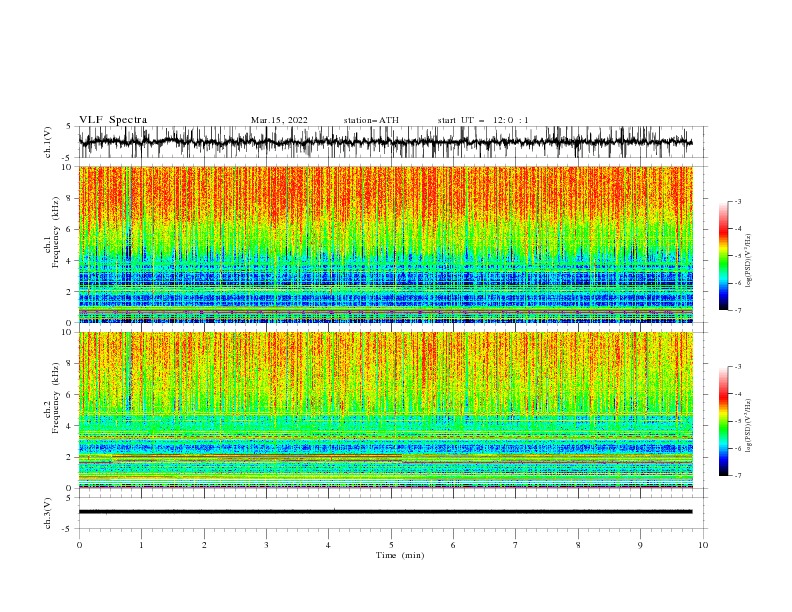Click the upper PSD color scale bar
792x612 pixels.
pyautogui.click(x=723, y=255)
